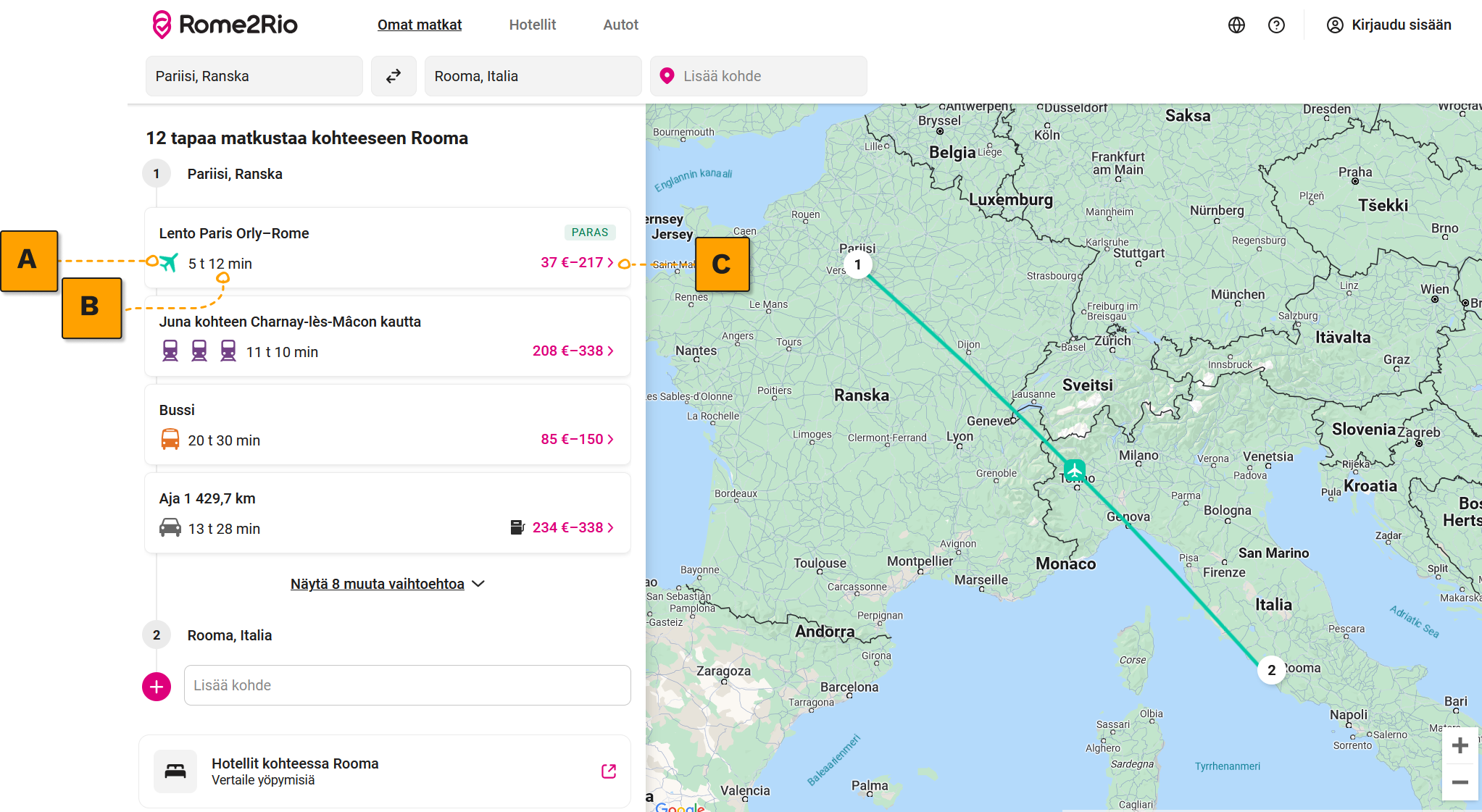1482x812 pixels.
Task: Open the Omat matkat tab
Action: pos(419,25)
